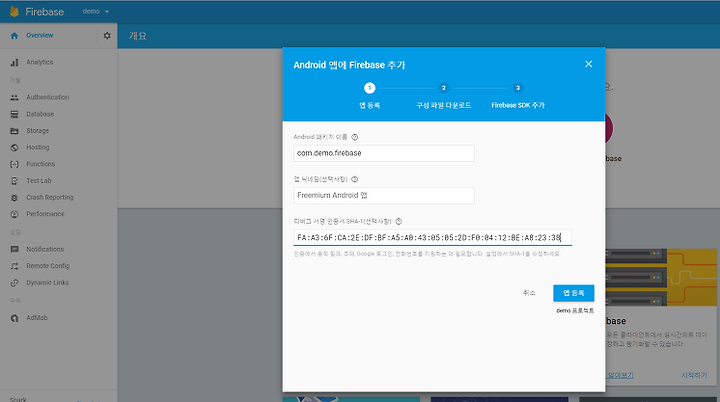The width and height of the screenshot is (720, 402).
Task: Open the Dynamic Links menu item
Action: click(47, 283)
